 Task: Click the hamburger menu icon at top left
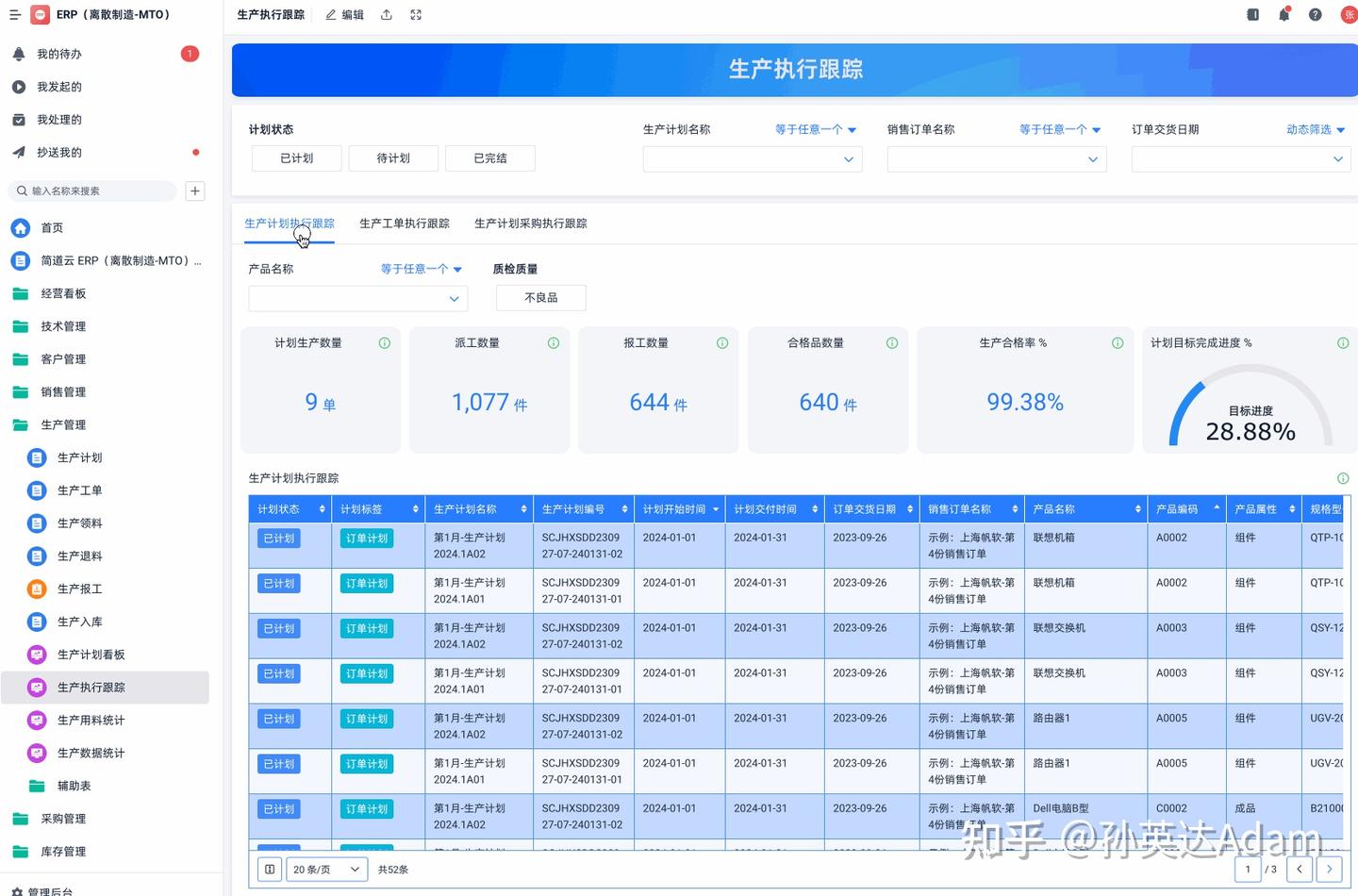click(x=15, y=15)
